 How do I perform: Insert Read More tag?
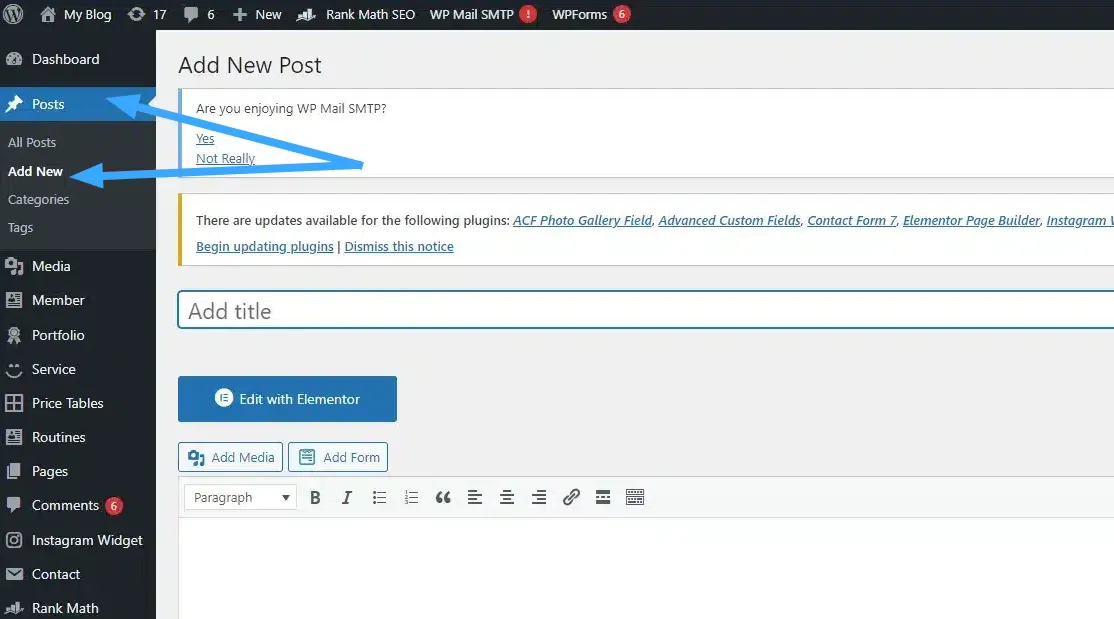click(x=603, y=497)
